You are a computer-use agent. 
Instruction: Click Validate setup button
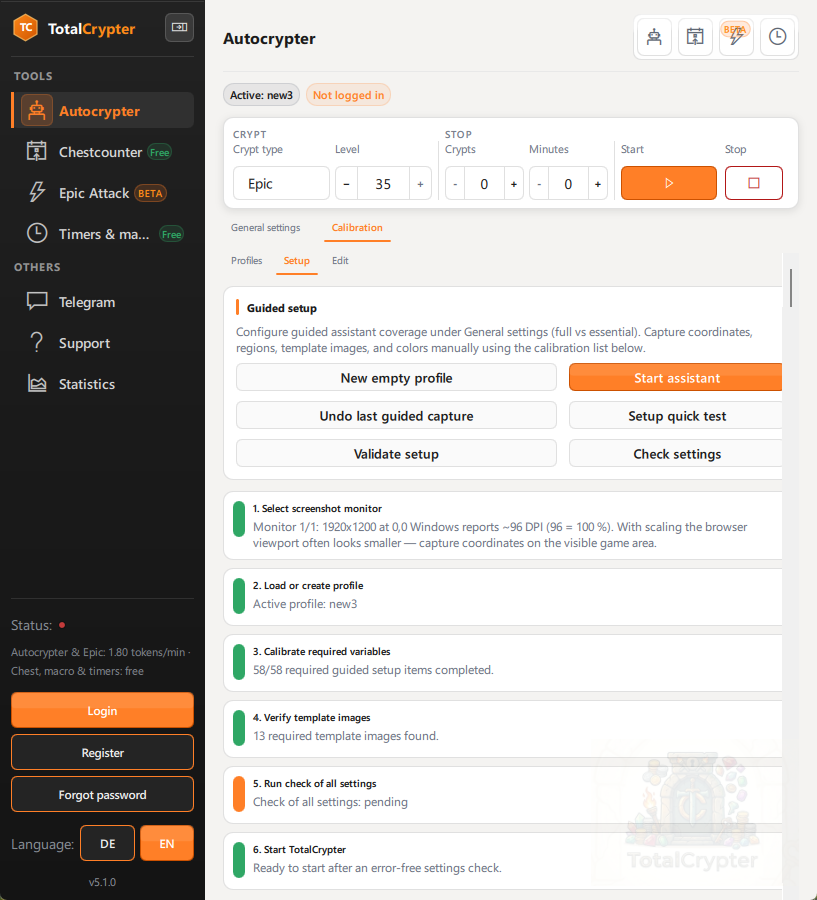click(396, 453)
